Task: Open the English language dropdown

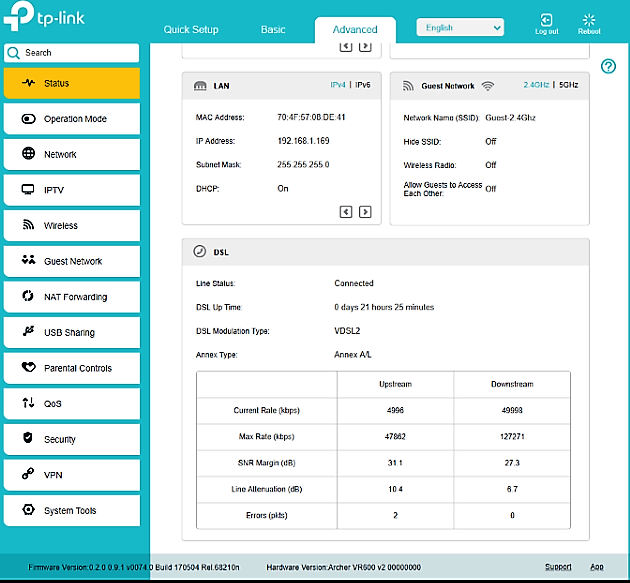Action: tap(459, 28)
